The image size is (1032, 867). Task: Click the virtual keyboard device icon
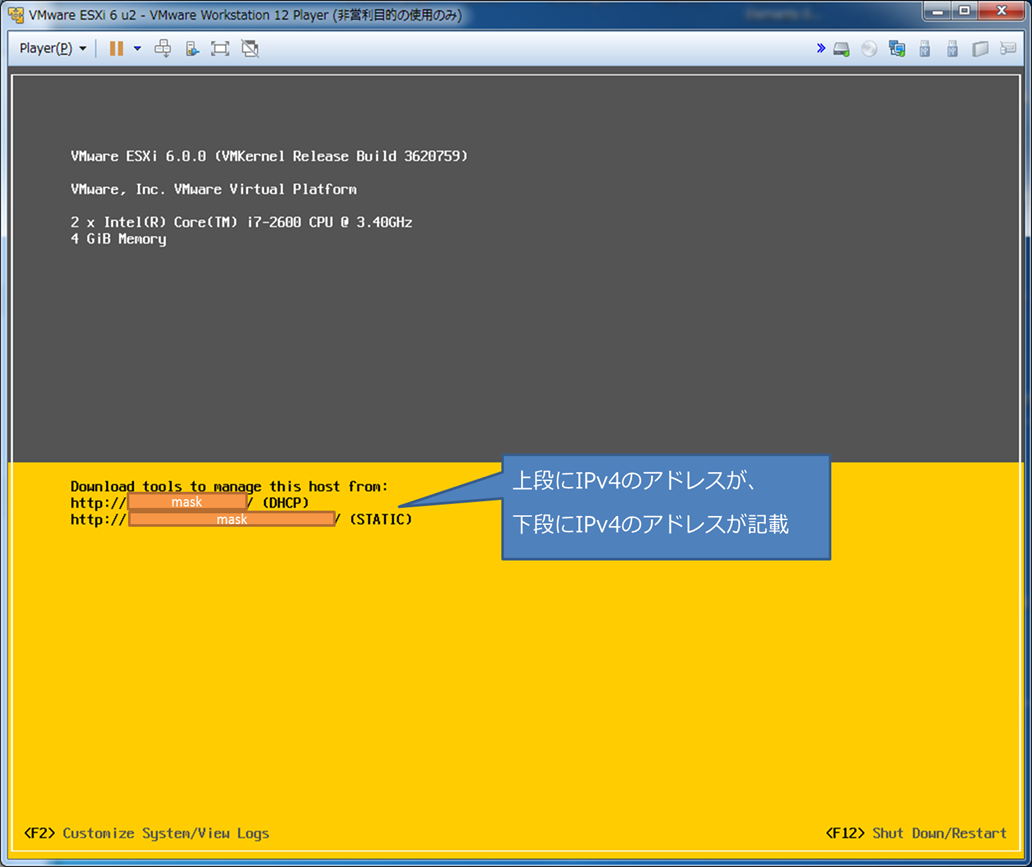point(1008,48)
